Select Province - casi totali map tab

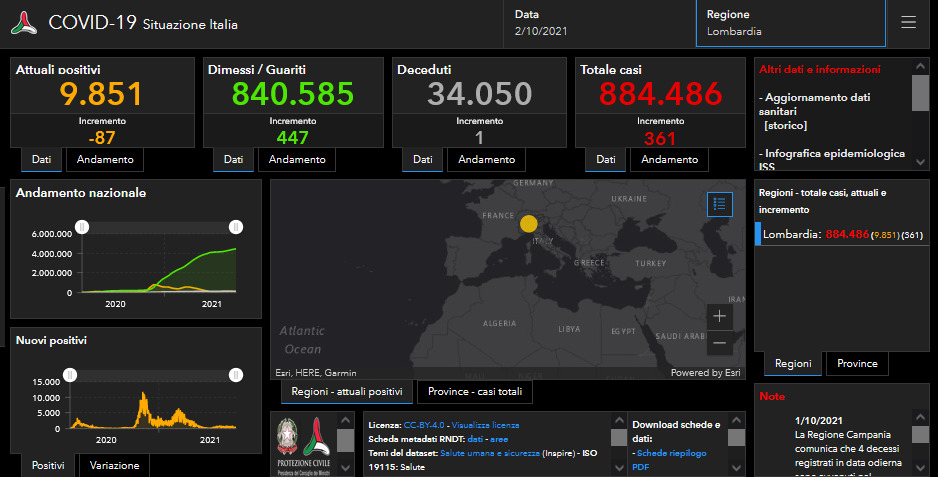tap(475, 392)
